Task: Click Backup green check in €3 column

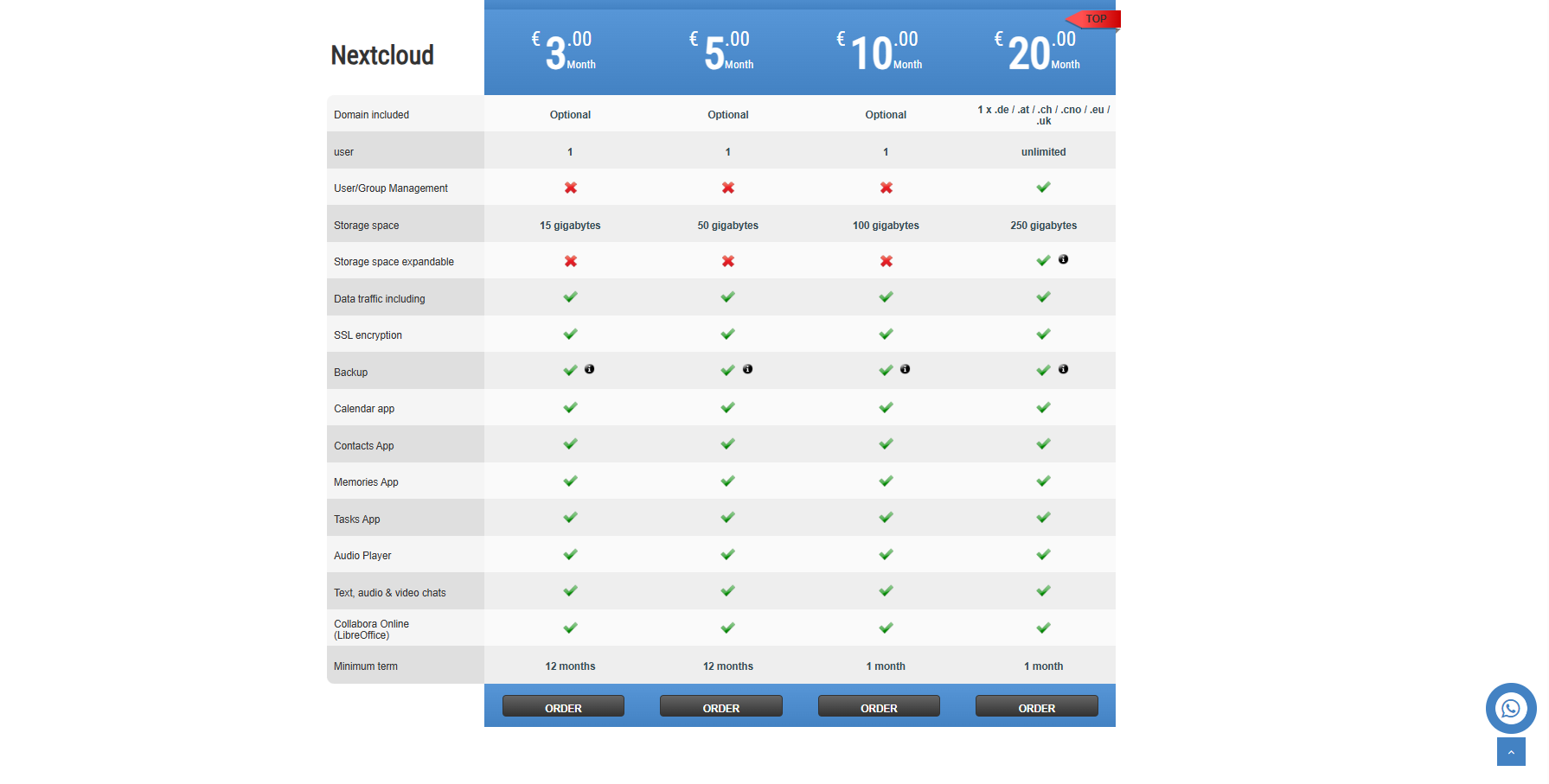Action: (x=570, y=370)
